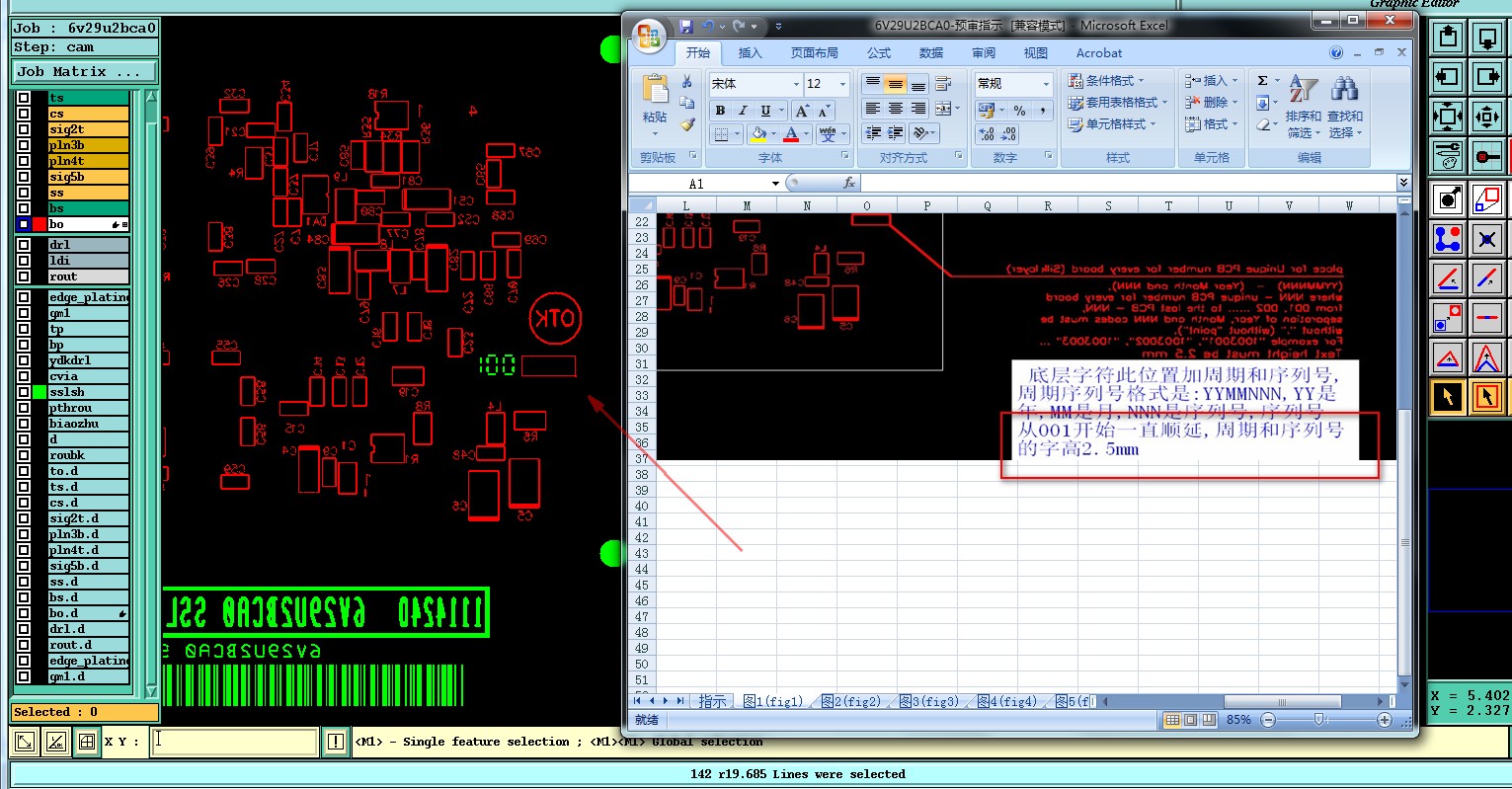The width and height of the screenshot is (1512, 789).
Task: Click the Cut scissors icon
Action: (687, 82)
